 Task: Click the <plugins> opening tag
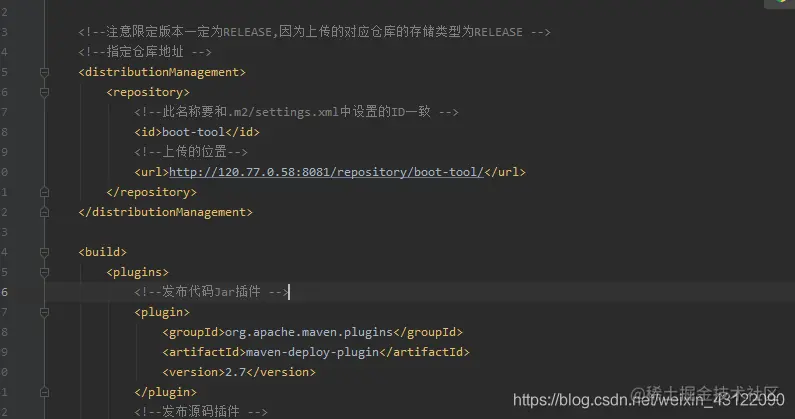tap(137, 272)
